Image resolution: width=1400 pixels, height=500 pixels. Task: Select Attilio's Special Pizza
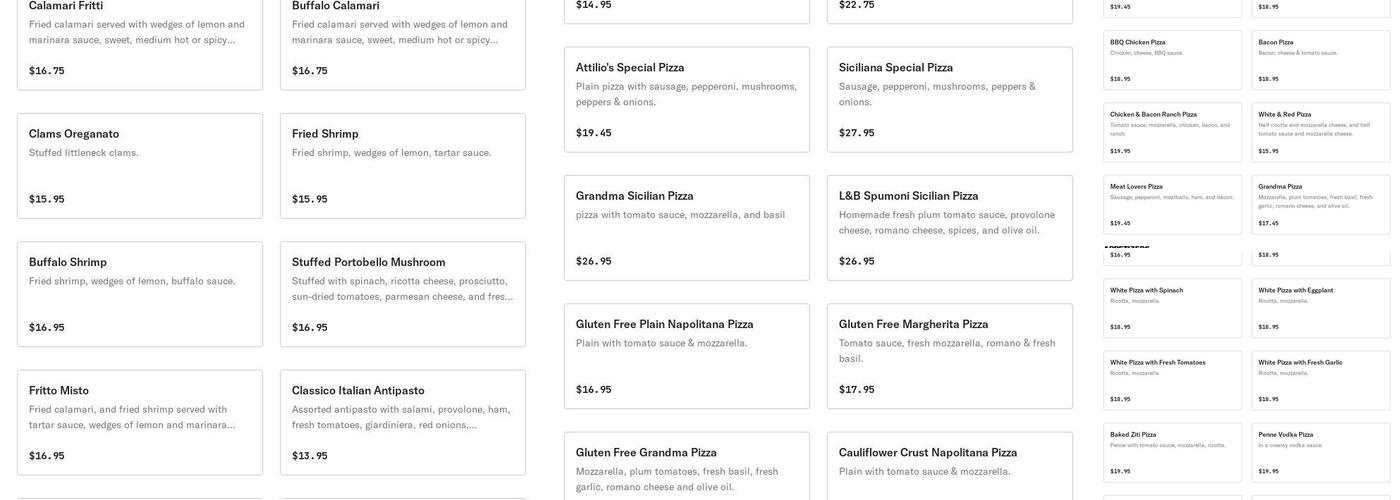[x=686, y=100]
